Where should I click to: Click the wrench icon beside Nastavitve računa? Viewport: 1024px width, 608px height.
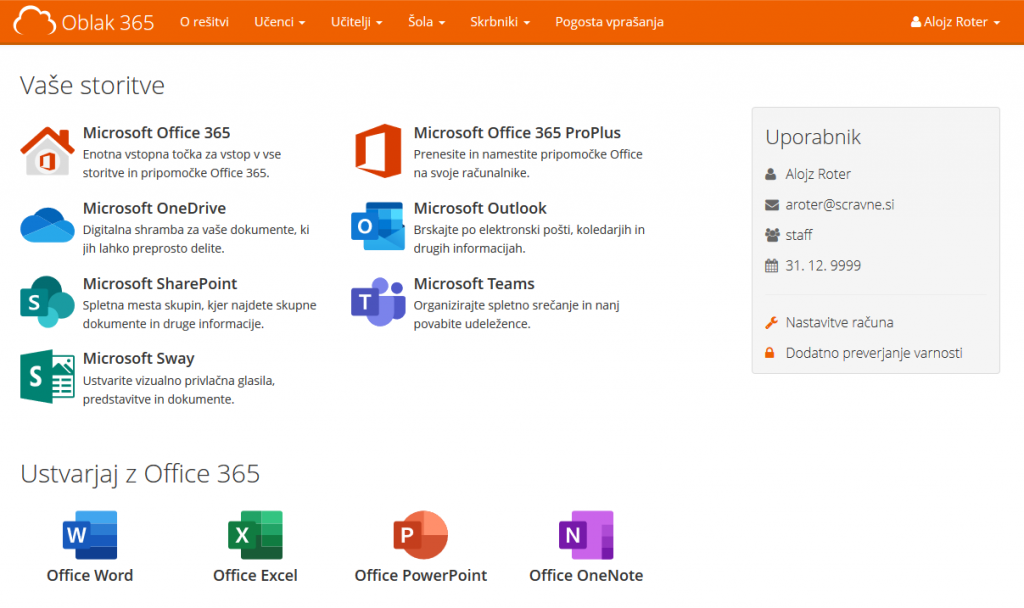tap(771, 323)
